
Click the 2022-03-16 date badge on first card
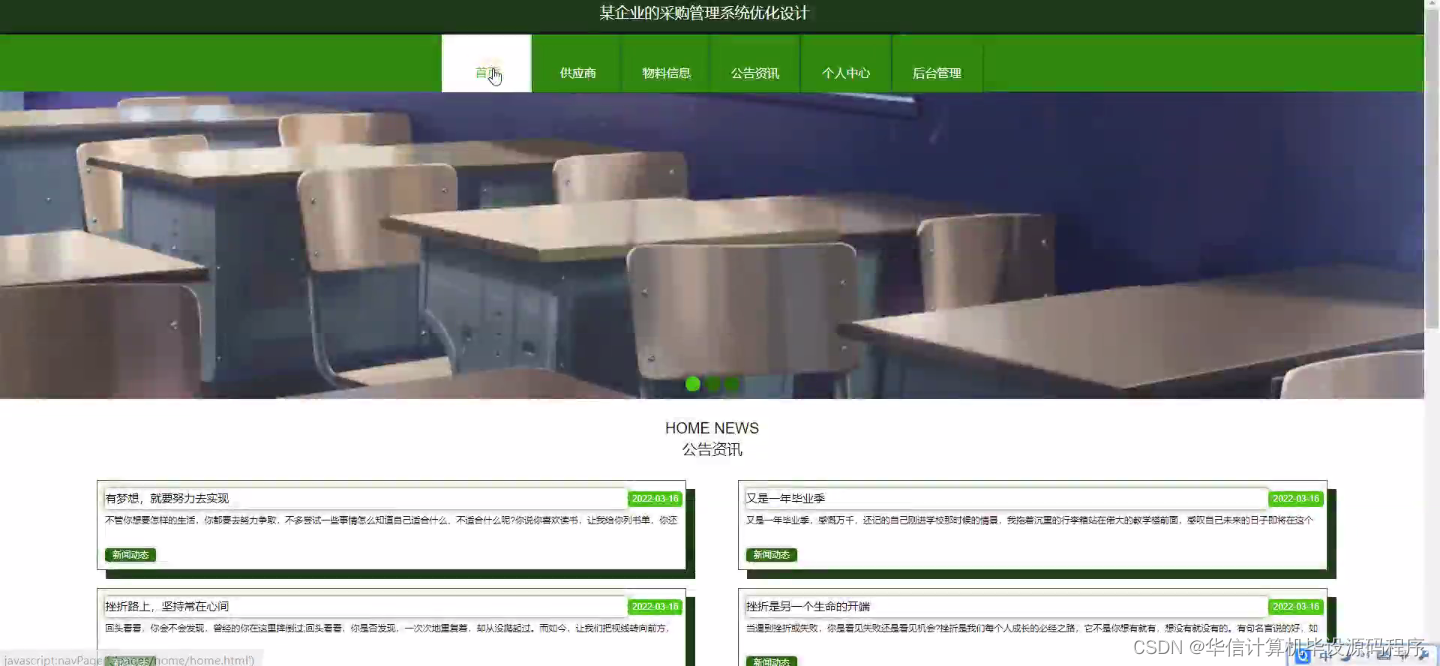[655, 498]
